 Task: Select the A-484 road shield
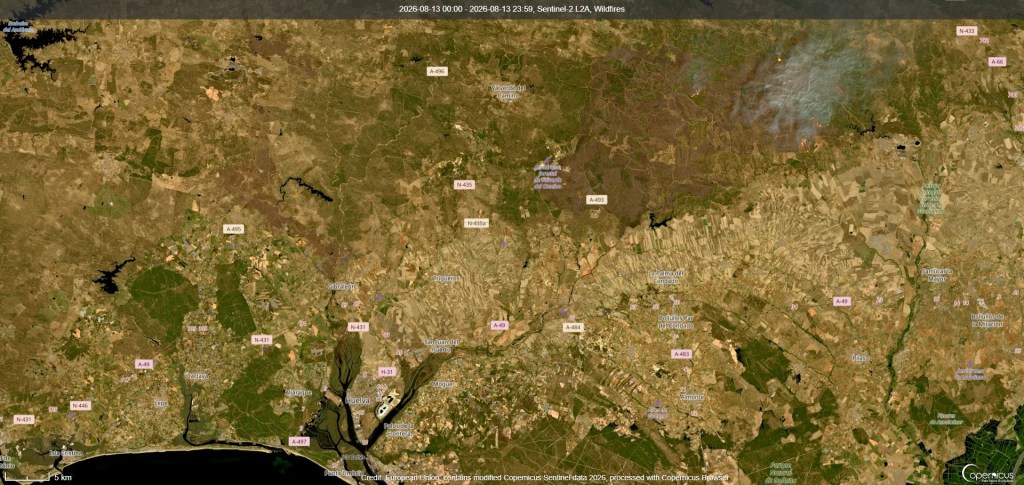(573, 327)
